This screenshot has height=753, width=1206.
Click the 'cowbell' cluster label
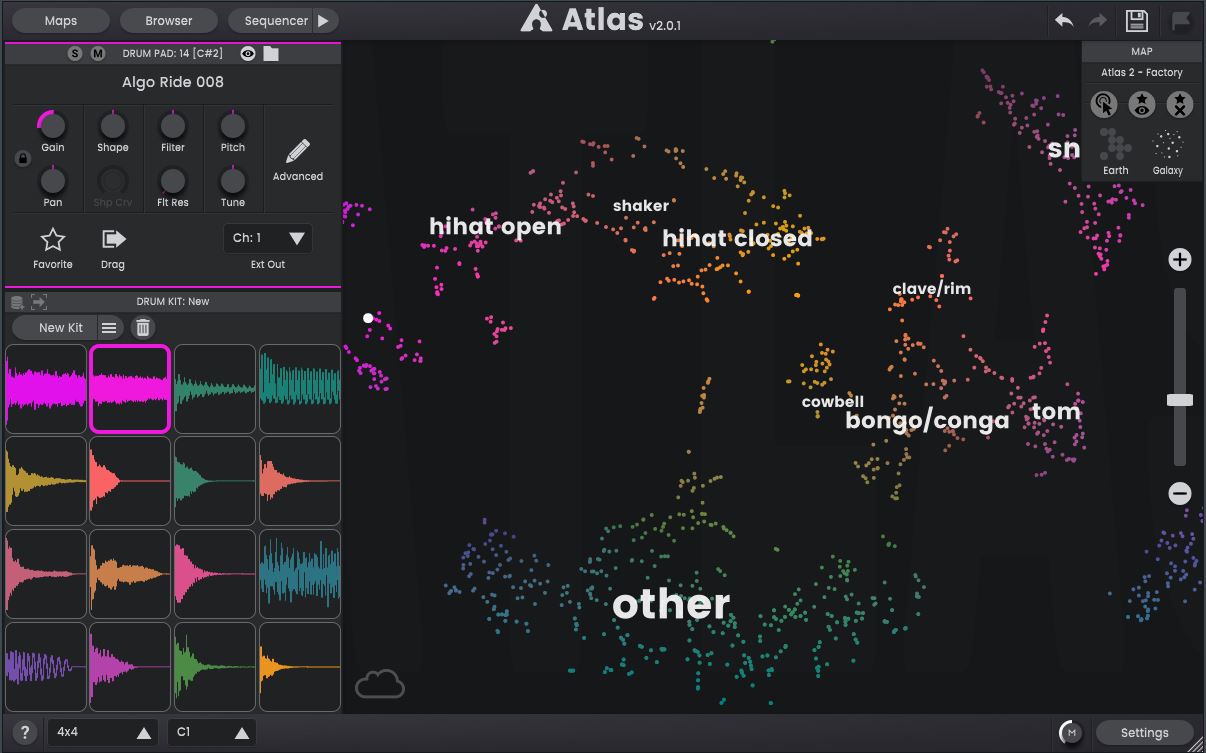(832, 402)
